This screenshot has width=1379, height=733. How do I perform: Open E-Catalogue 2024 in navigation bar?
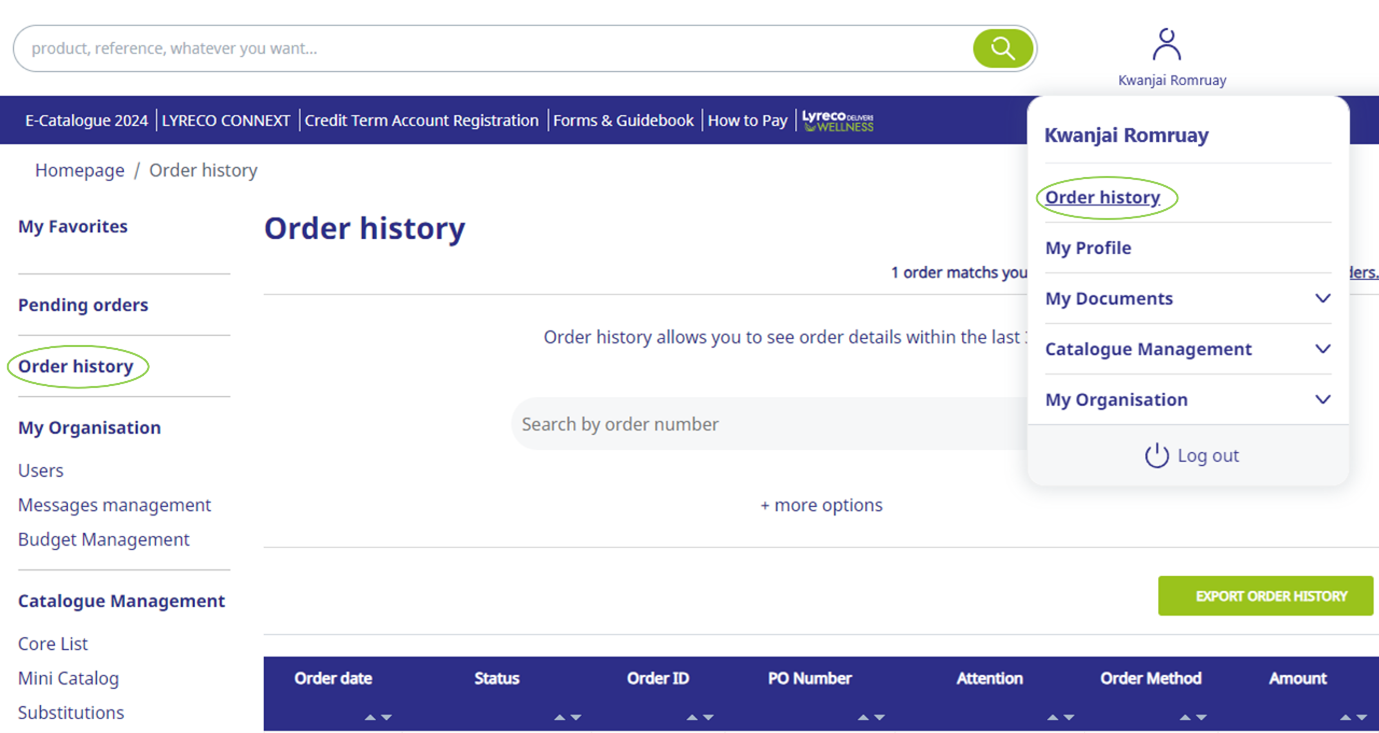tap(86, 120)
